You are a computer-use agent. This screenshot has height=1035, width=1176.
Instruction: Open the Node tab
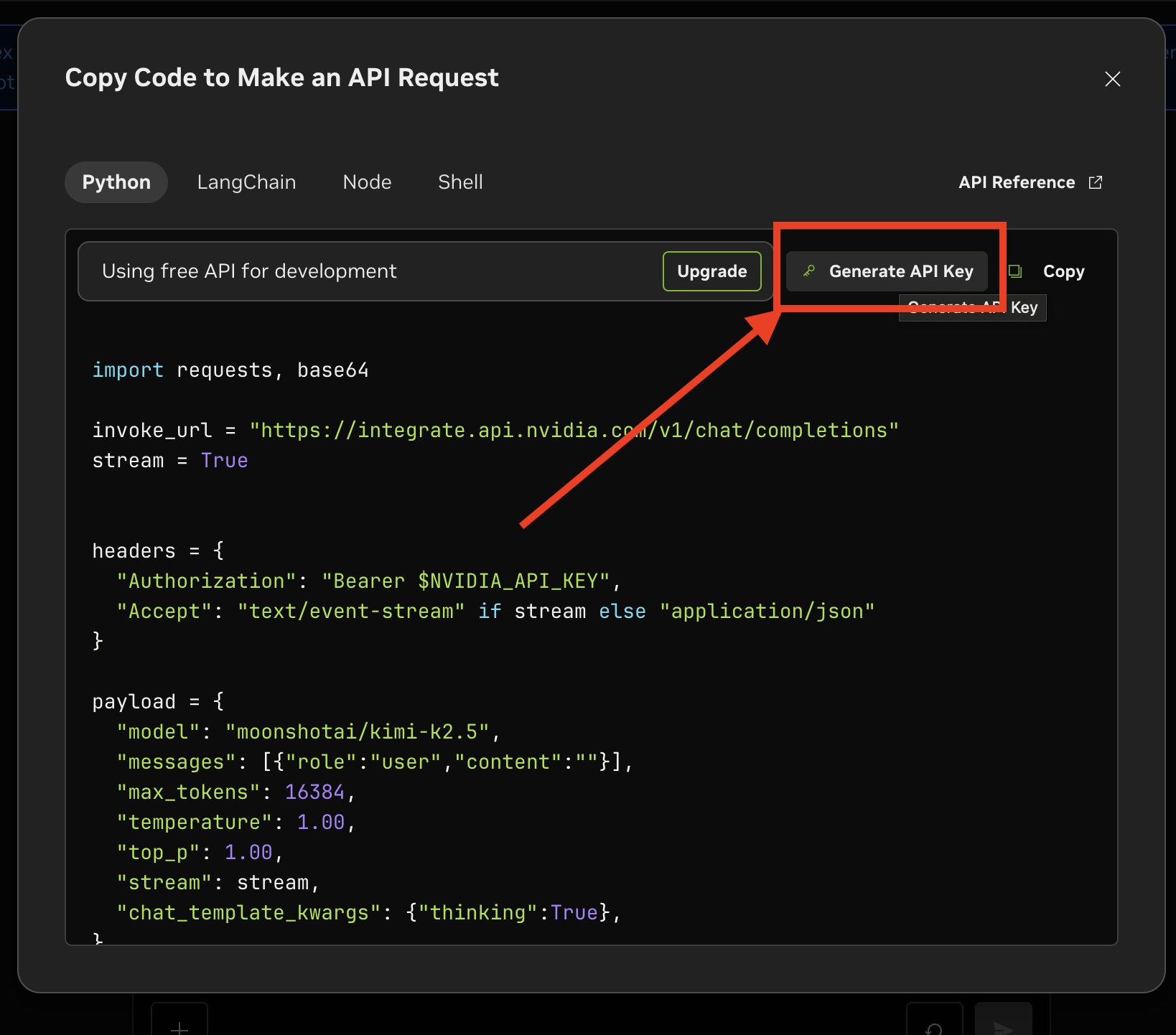(x=367, y=182)
